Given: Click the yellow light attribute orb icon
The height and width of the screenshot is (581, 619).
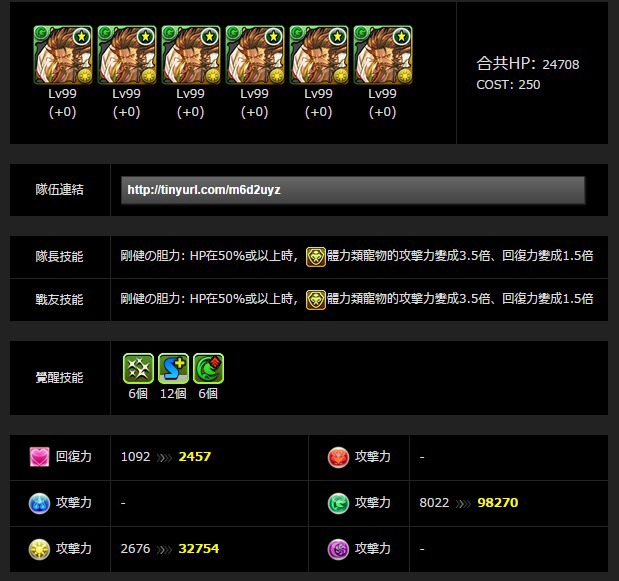Looking at the screenshot, I should coord(39,549).
